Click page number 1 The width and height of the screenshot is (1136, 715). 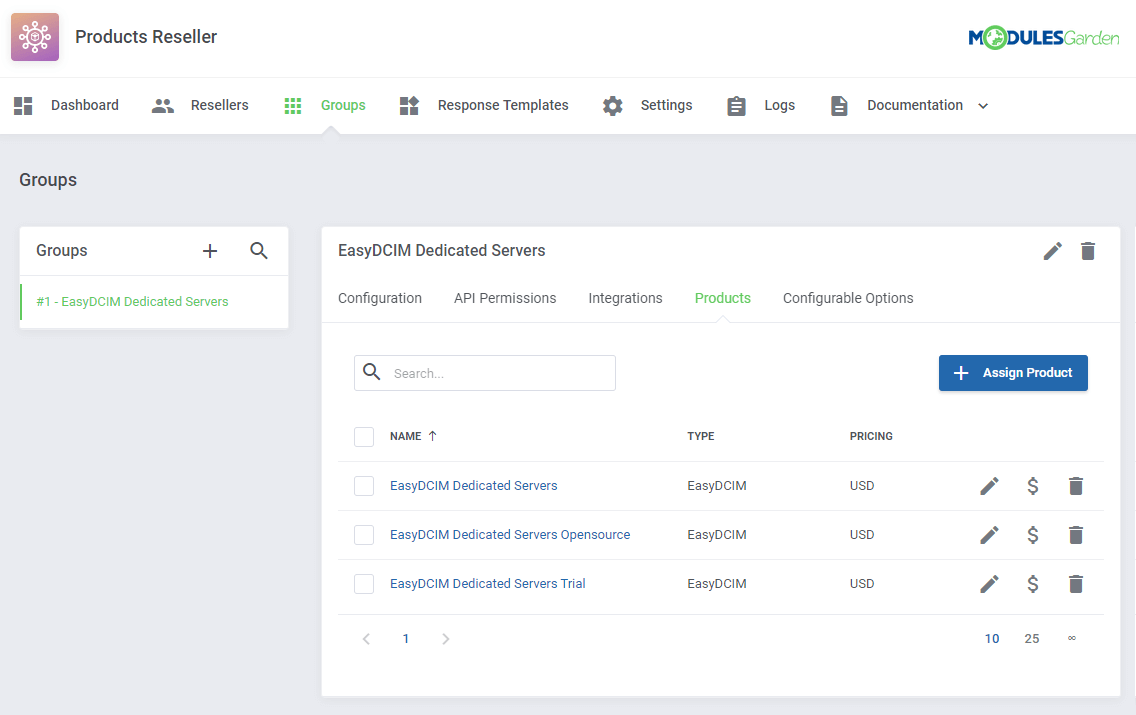[x=406, y=639]
